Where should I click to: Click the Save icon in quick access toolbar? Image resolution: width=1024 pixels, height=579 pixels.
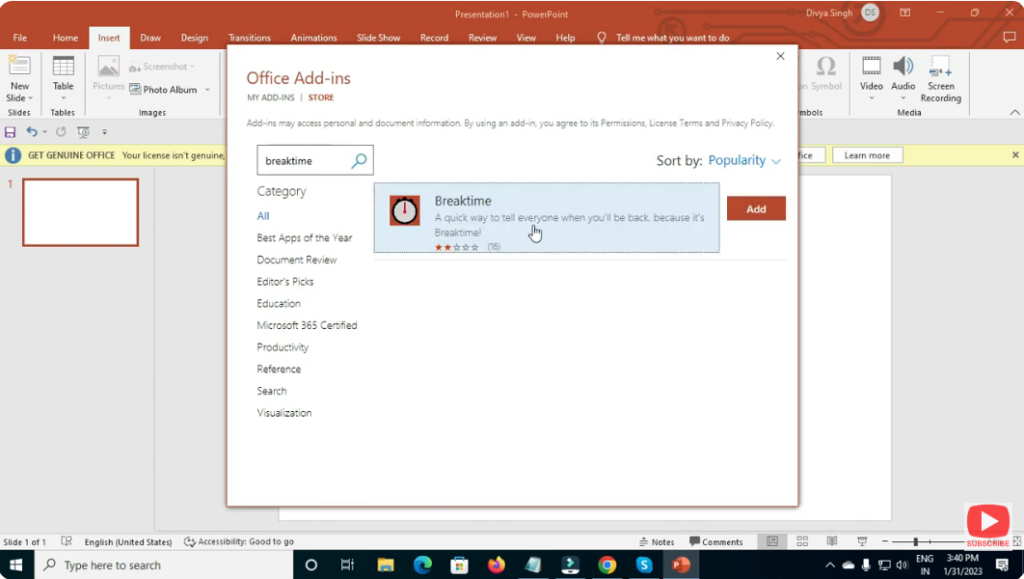point(10,132)
